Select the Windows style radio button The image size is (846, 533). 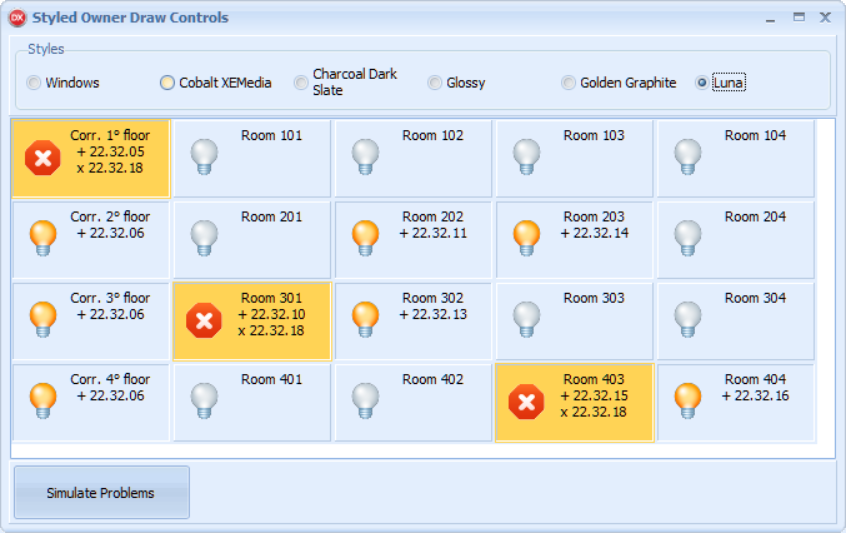[x=34, y=83]
